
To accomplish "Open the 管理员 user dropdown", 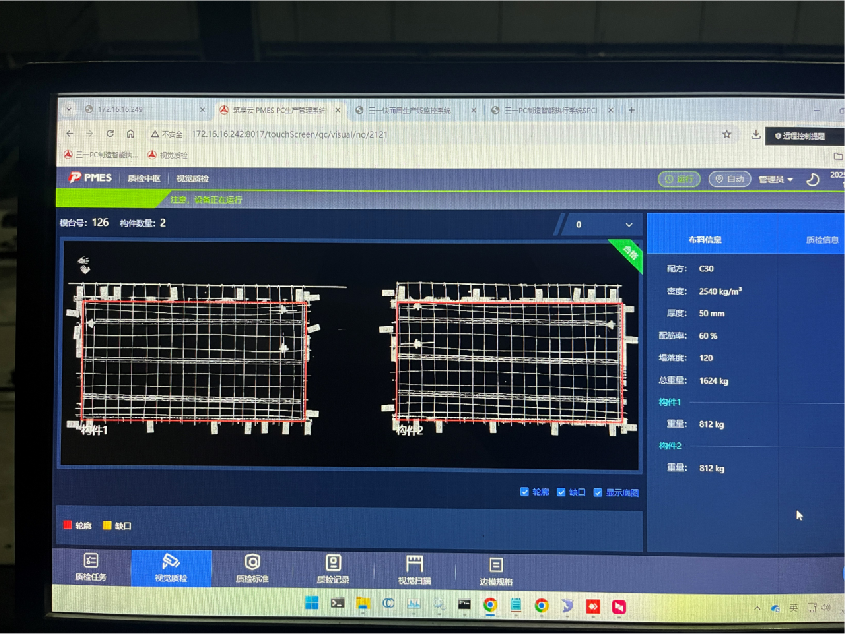I will tap(775, 180).
